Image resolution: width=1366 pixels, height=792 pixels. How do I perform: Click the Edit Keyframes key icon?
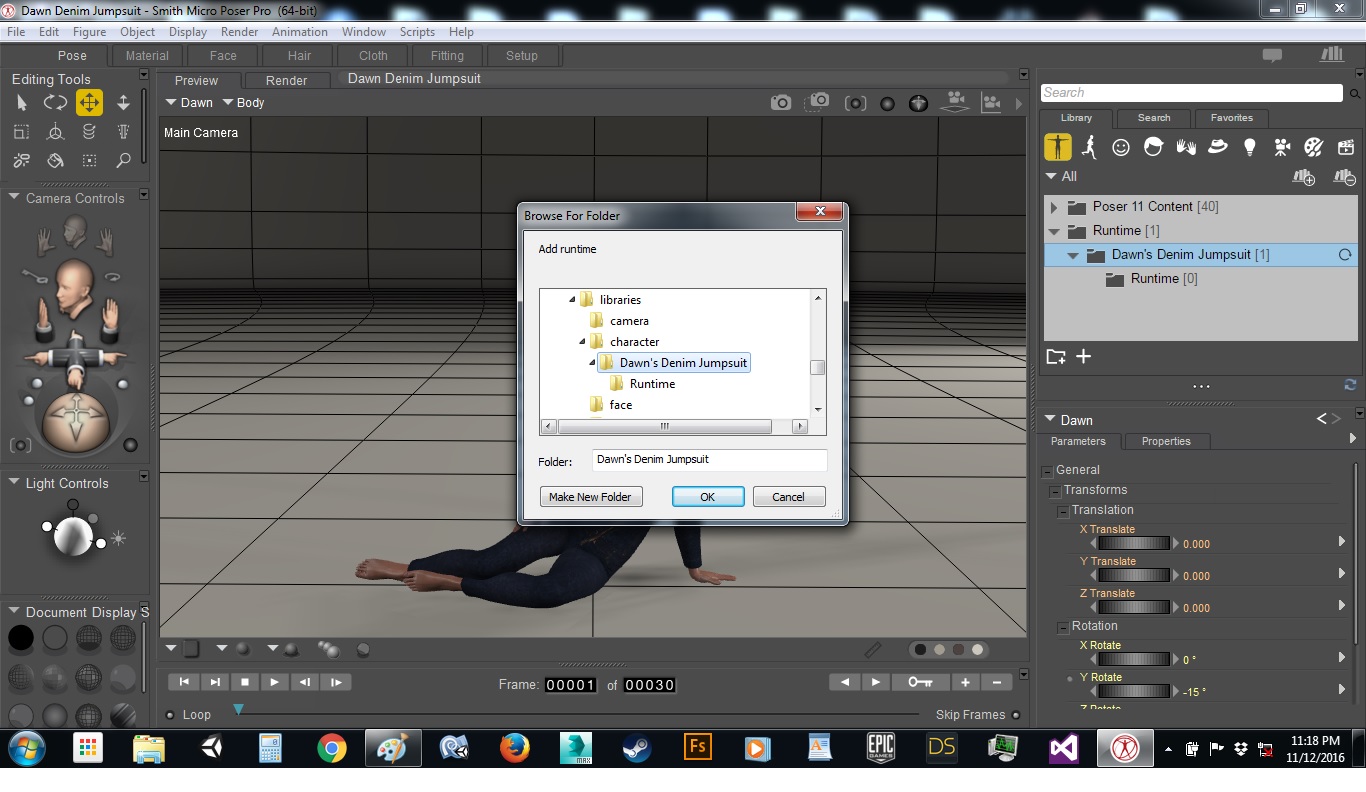pyautogui.click(x=920, y=682)
